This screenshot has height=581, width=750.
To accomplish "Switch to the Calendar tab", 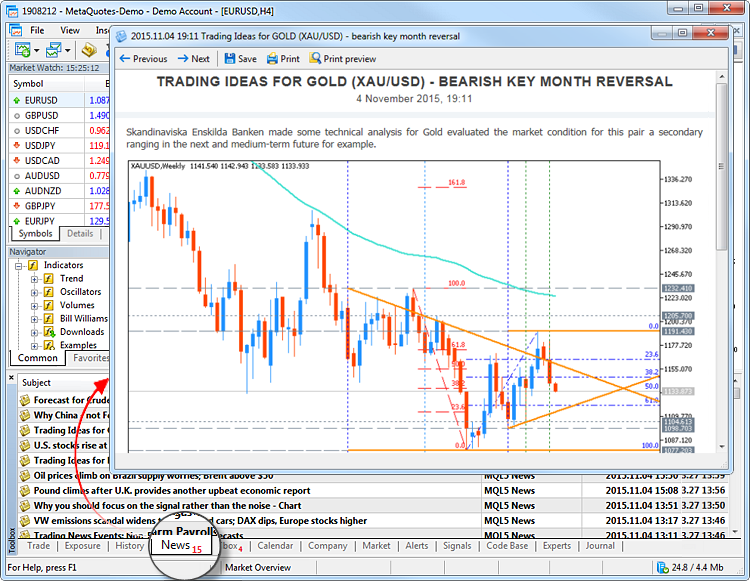I will [275, 546].
